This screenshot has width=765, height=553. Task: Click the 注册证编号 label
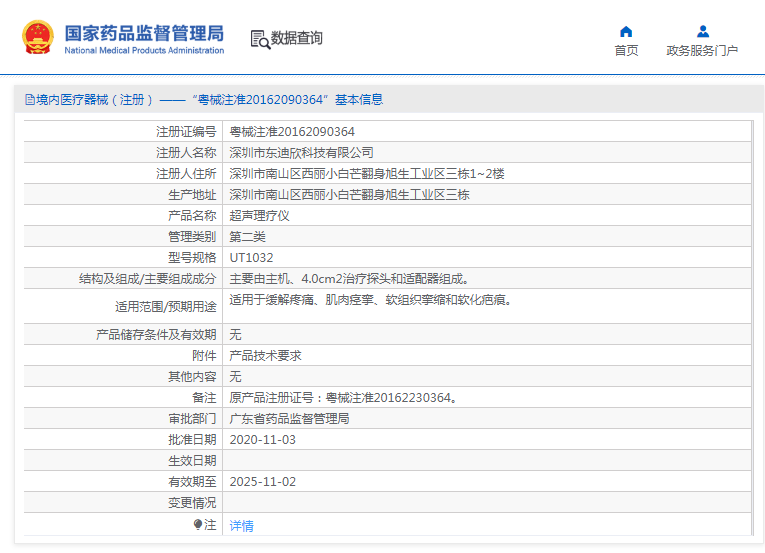point(186,132)
